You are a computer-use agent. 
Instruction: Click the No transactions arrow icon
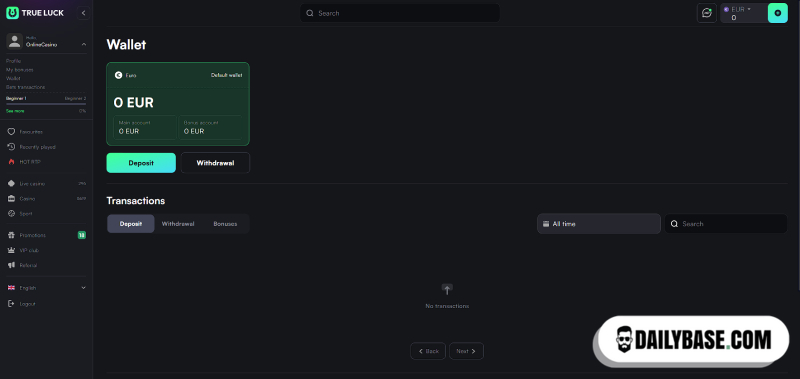(447, 290)
